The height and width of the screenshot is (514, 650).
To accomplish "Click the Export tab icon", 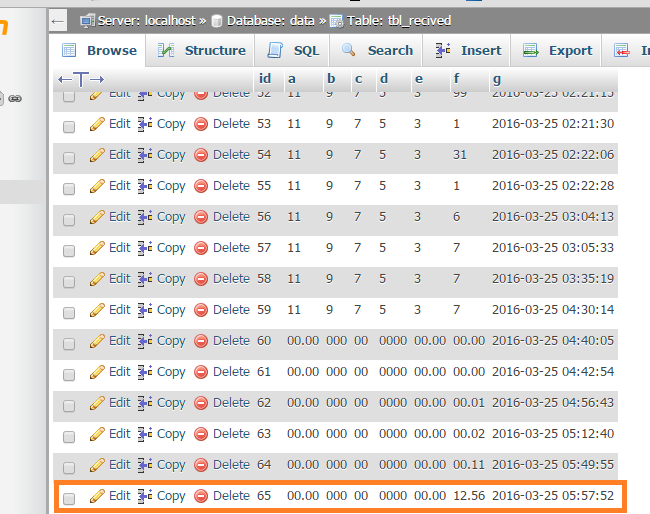I will 531,51.
